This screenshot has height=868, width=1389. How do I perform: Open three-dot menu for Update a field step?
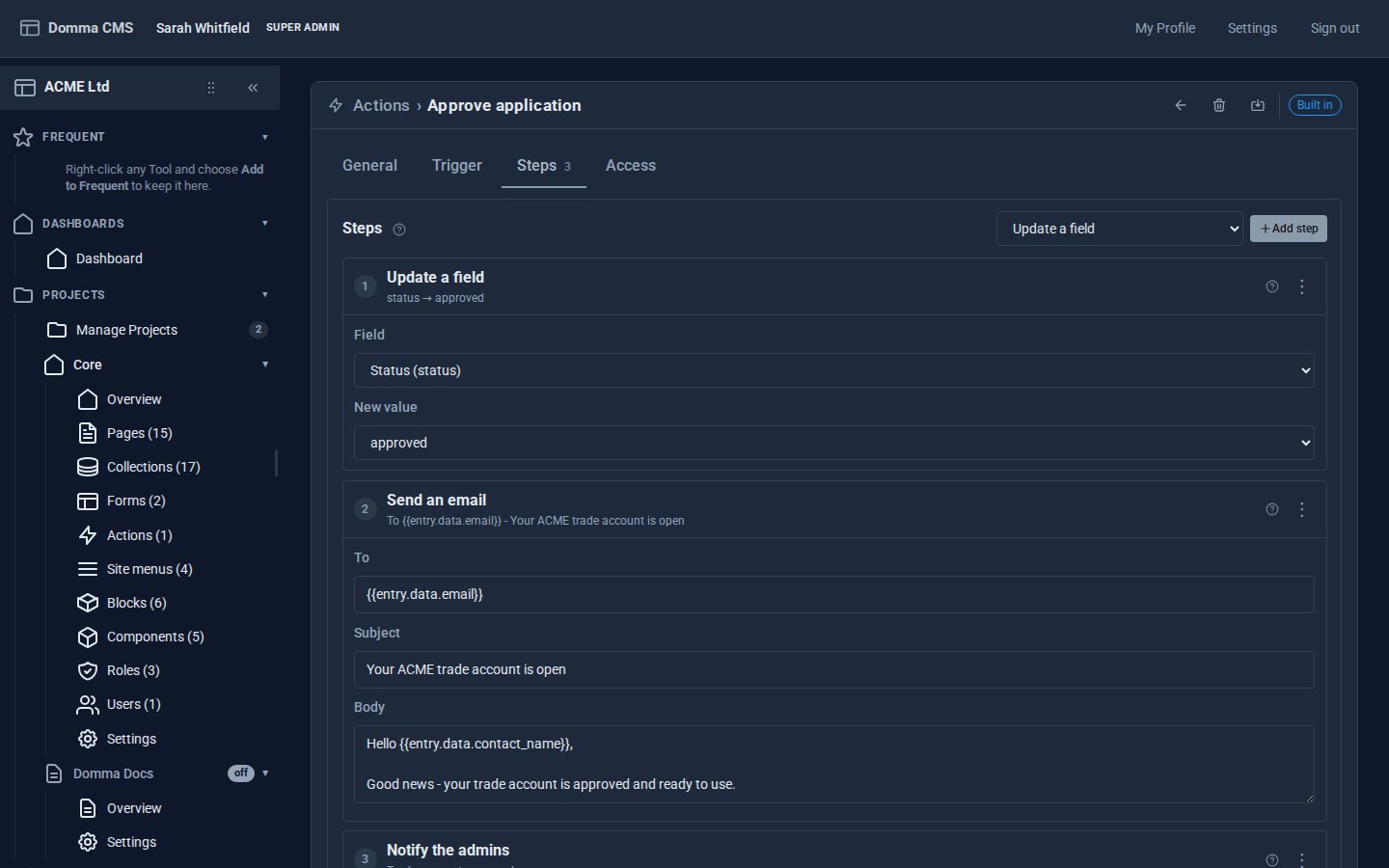coord(1302,286)
